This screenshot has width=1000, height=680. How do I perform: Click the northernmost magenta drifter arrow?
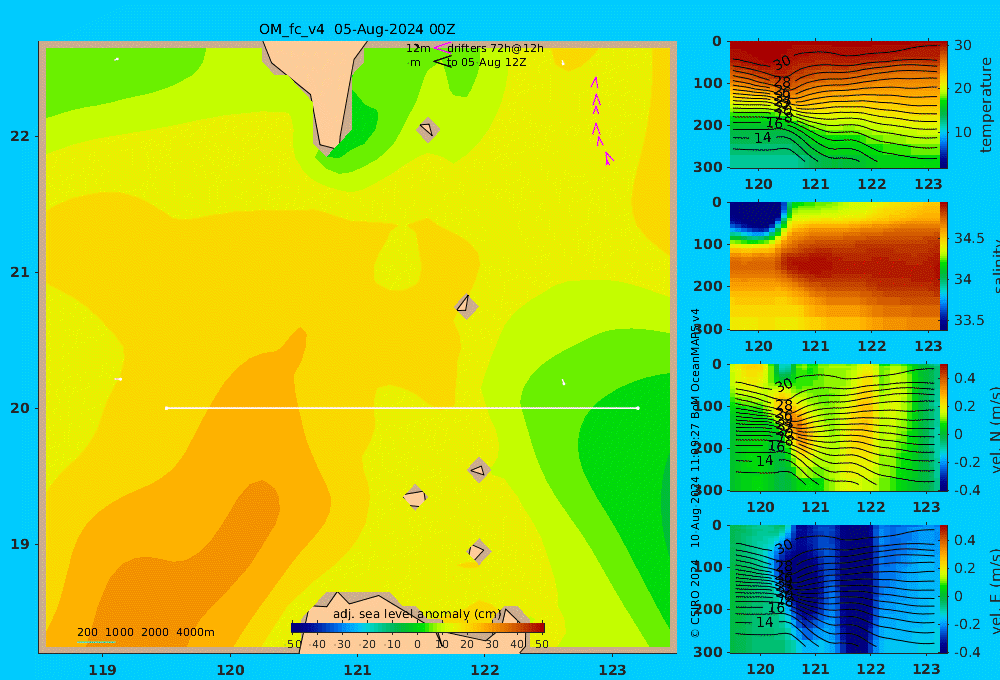[x=594, y=82]
